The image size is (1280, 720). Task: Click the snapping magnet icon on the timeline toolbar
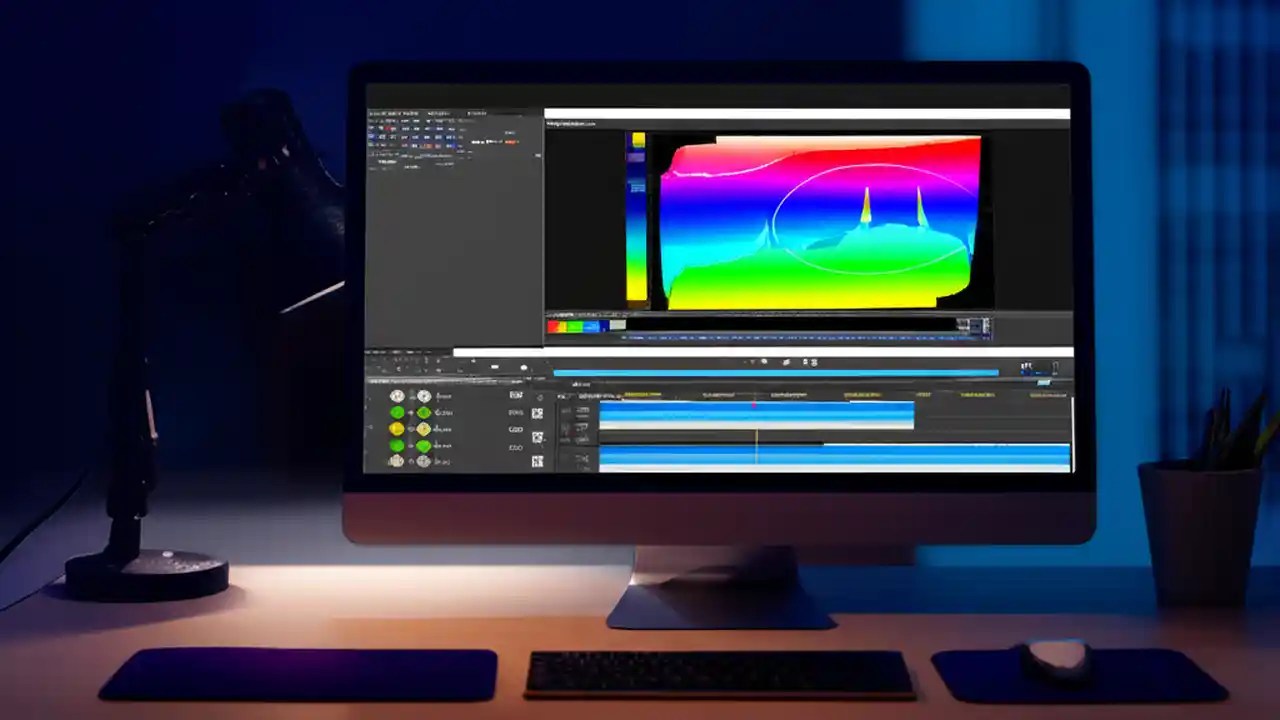tap(763, 361)
